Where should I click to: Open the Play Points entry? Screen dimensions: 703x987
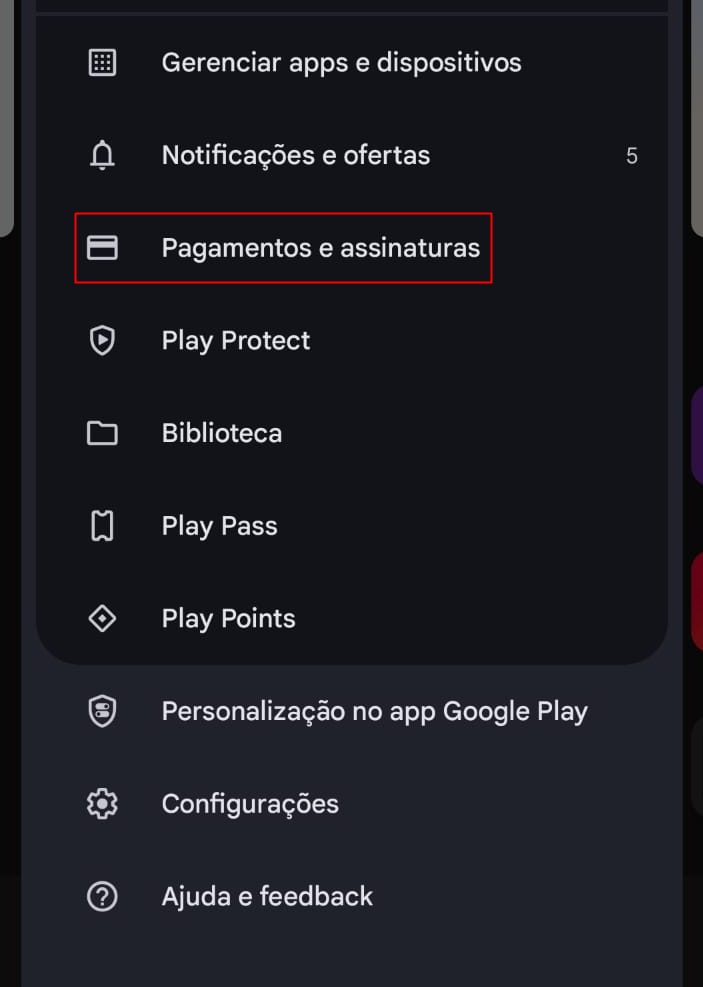228,619
